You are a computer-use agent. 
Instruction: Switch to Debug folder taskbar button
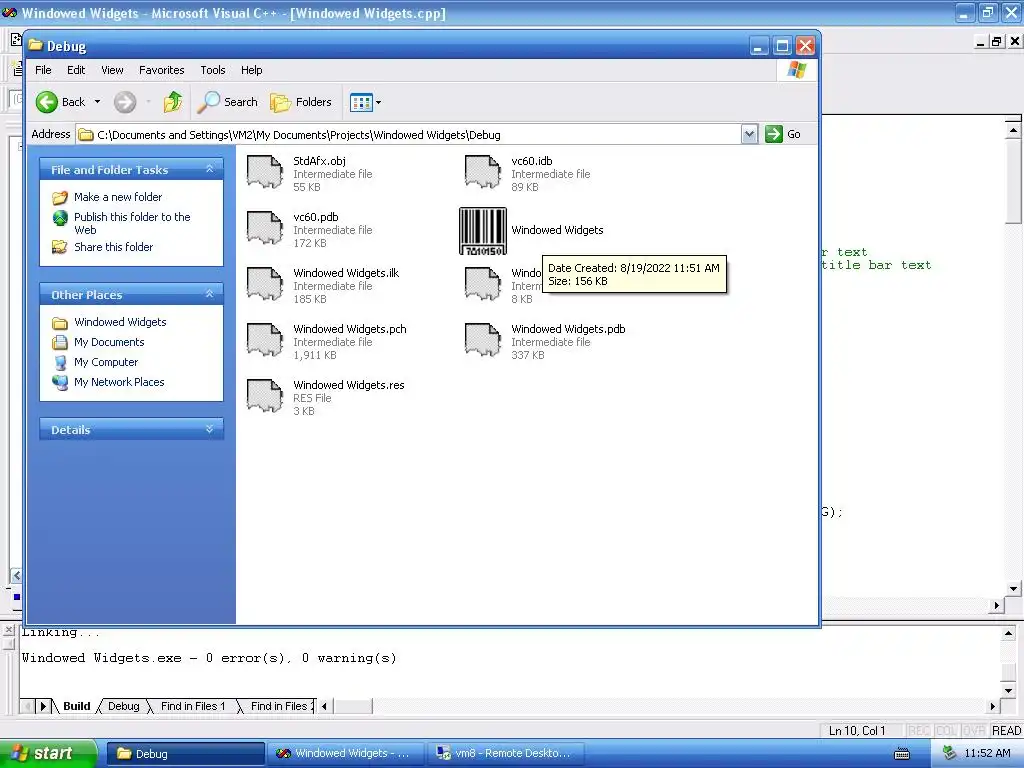pyautogui.click(x=185, y=754)
